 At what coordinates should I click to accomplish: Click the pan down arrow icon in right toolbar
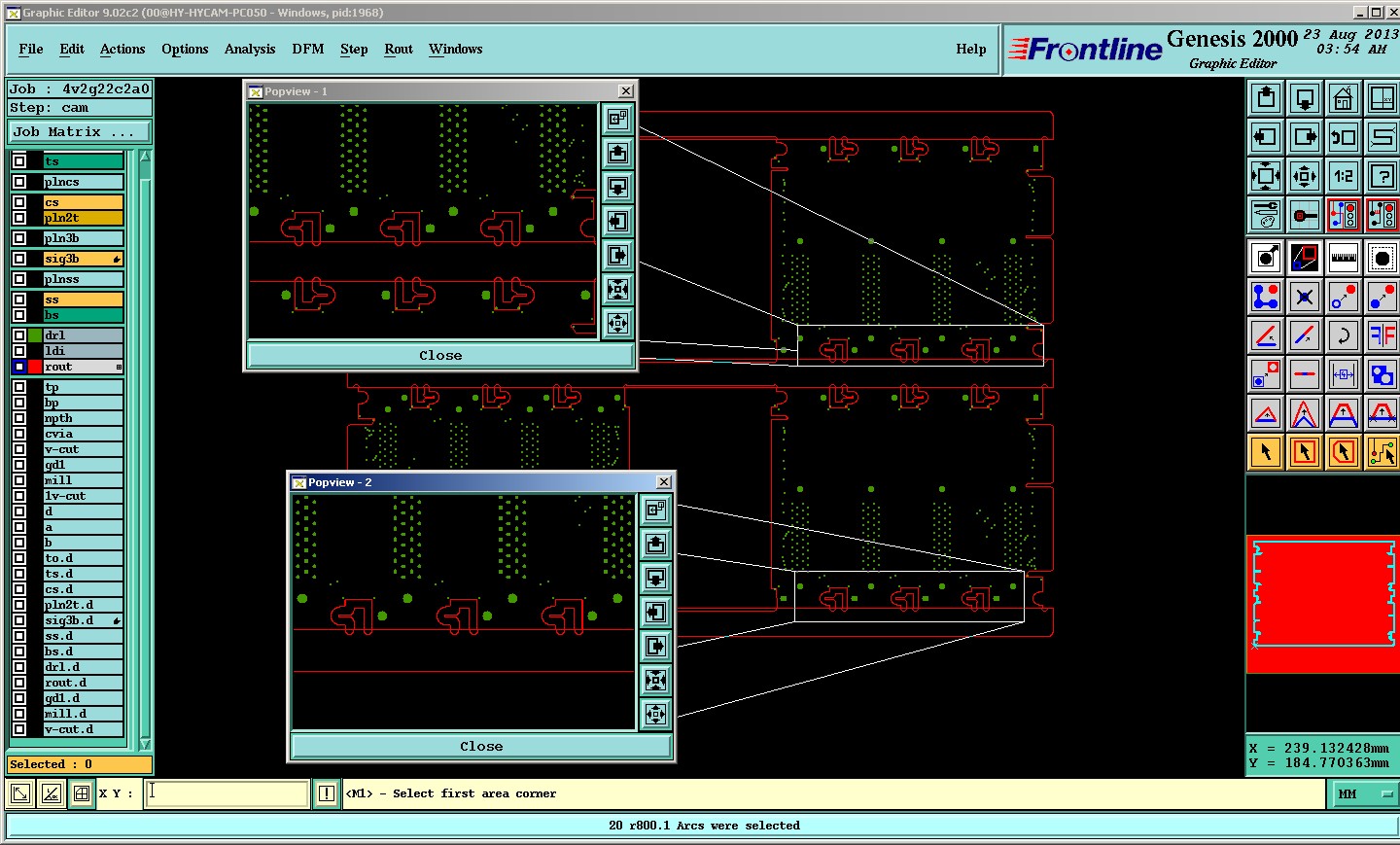(1305, 98)
